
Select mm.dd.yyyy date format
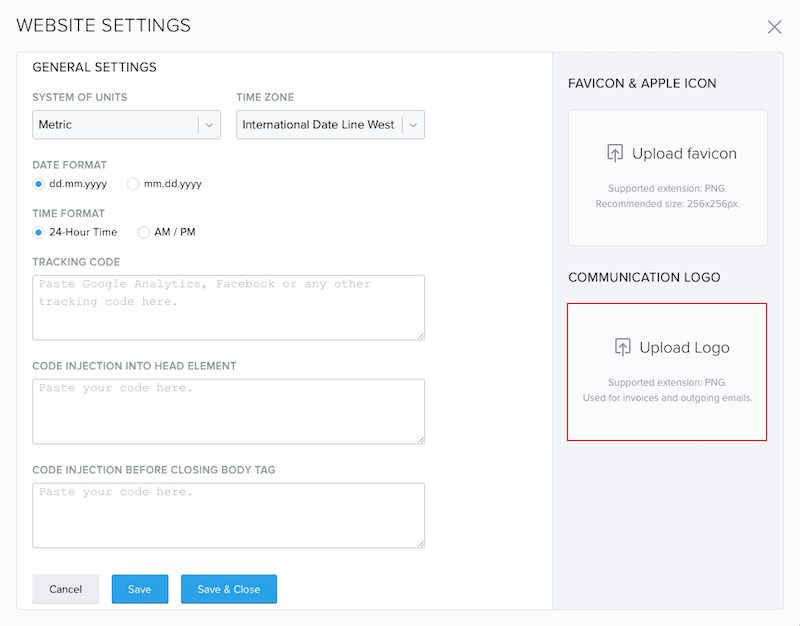tap(133, 184)
